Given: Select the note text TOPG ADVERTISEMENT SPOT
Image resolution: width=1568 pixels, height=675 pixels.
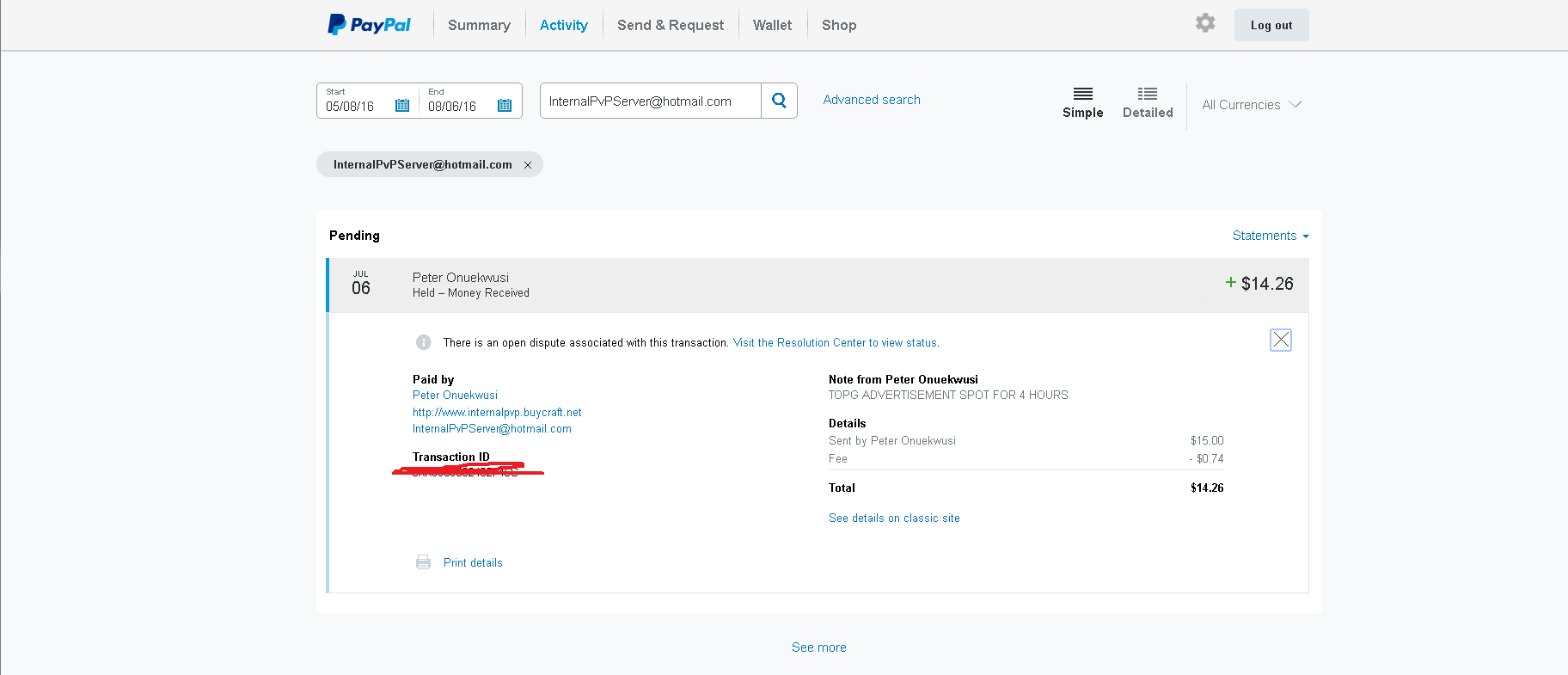Looking at the screenshot, I should [x=948, y=396].
